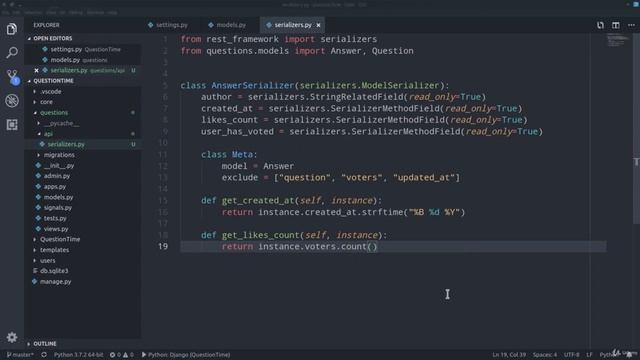Image resolution: width=640 pixels, height=360 pixels.
Task: Click the errors and warnings indicator
Action: (x=122, y=355)
